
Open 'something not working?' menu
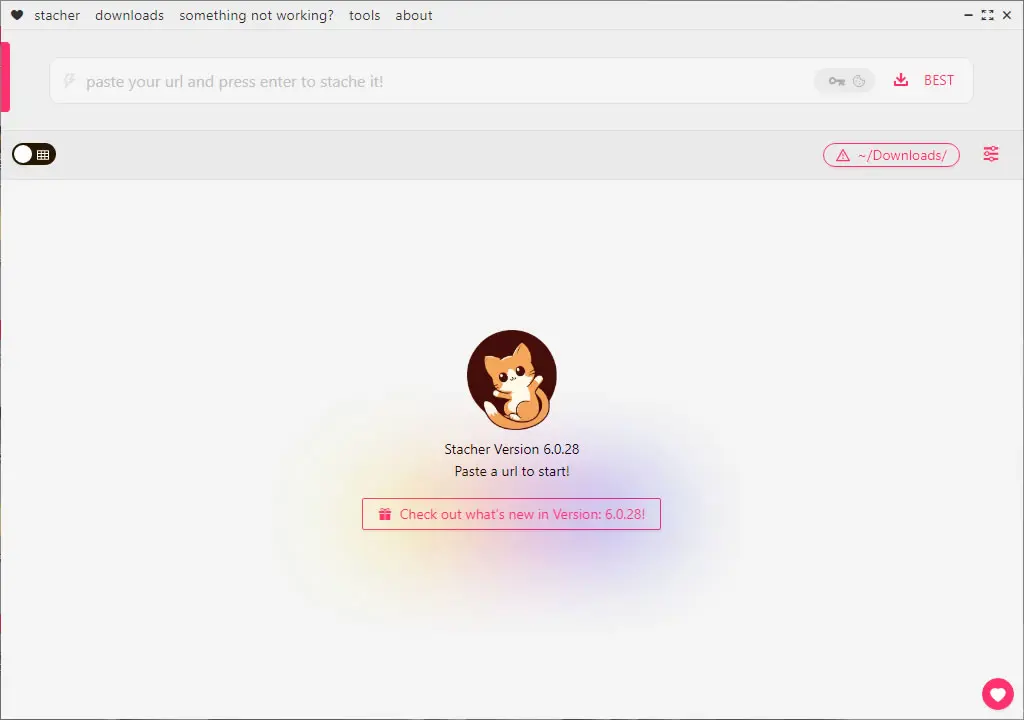coord(256,15)
